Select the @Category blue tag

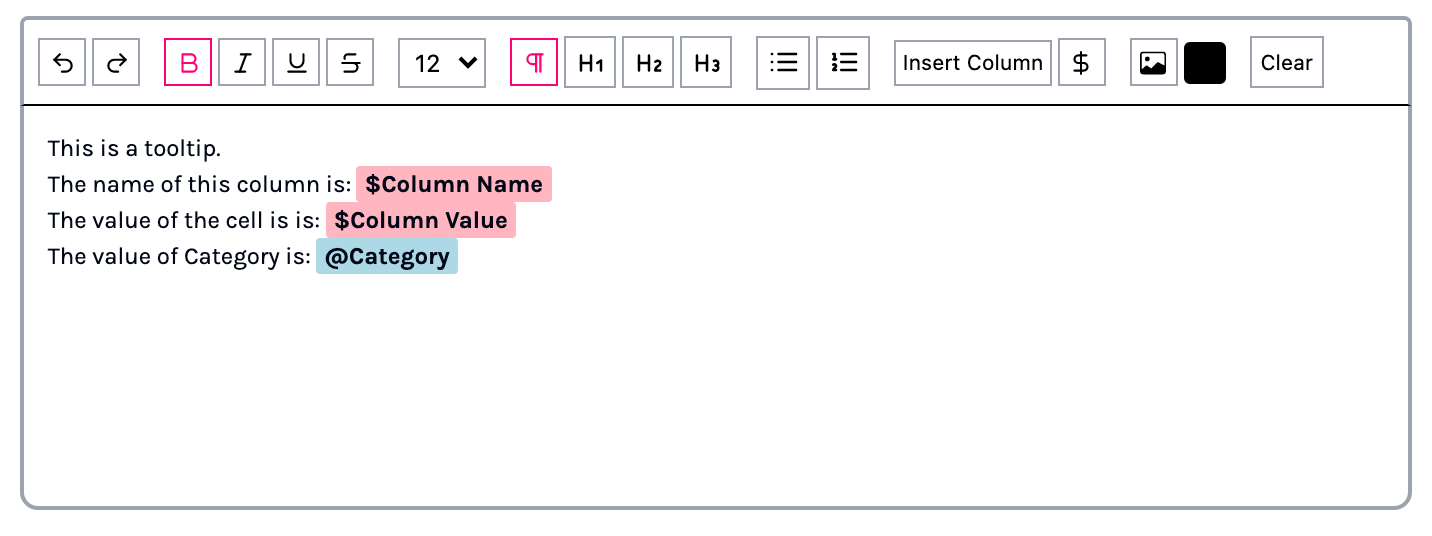[x=387, y=257]
